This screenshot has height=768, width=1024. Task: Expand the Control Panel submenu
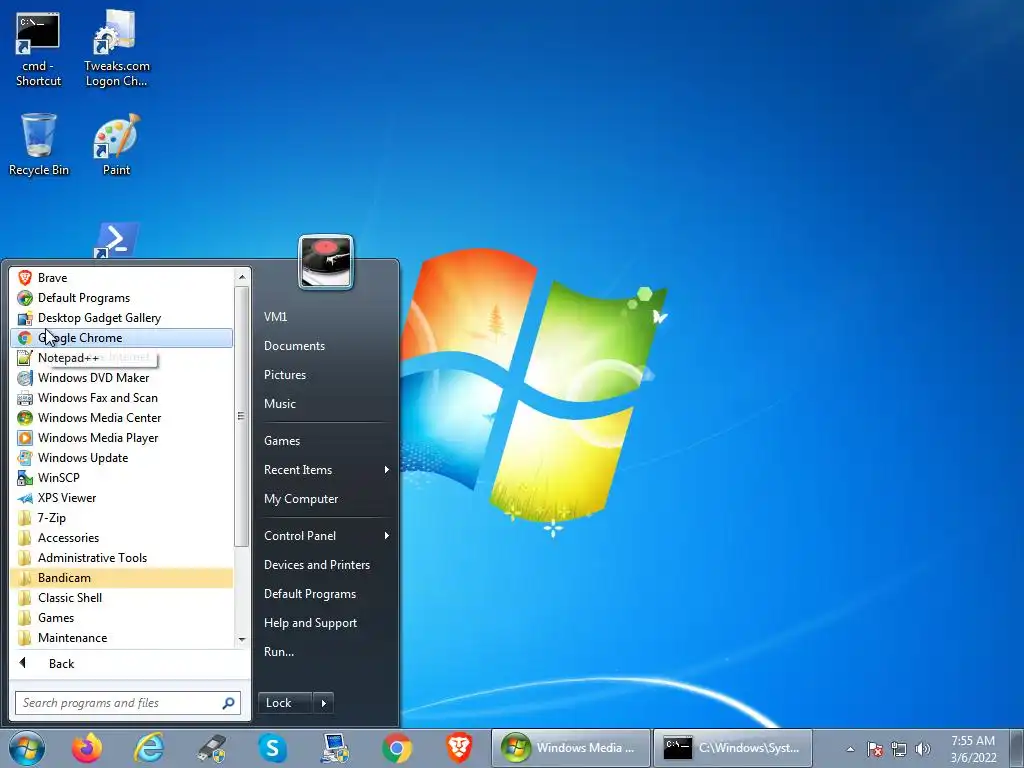[325, 536]
